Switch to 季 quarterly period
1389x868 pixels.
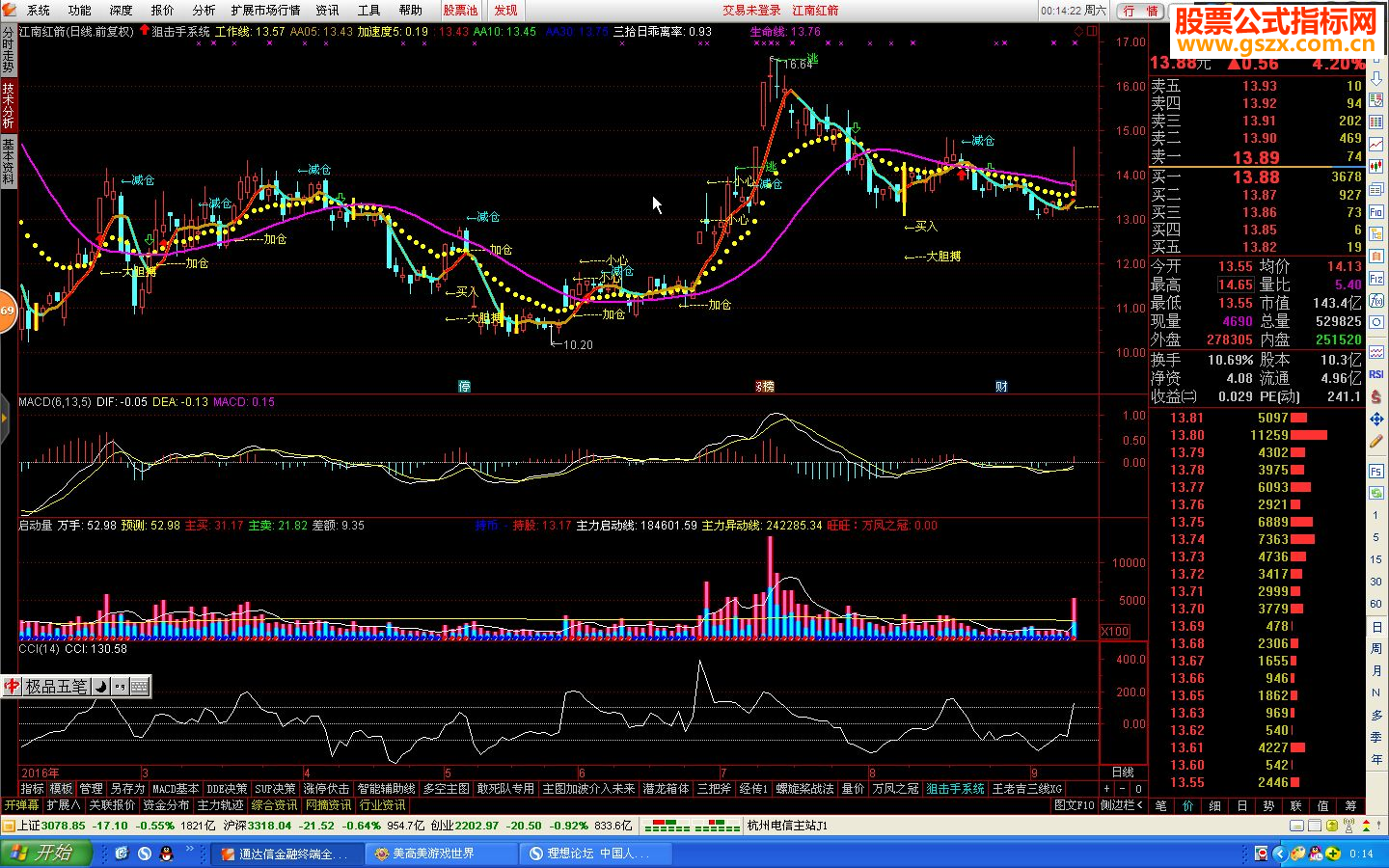pos(1376,738)
